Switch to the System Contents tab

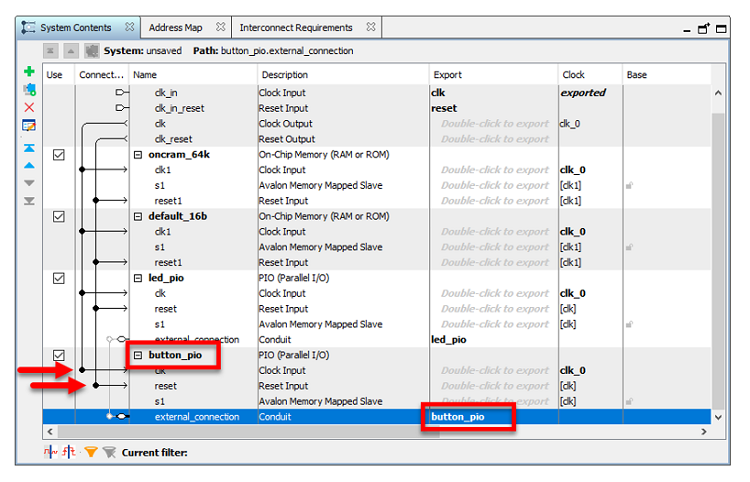76,28
